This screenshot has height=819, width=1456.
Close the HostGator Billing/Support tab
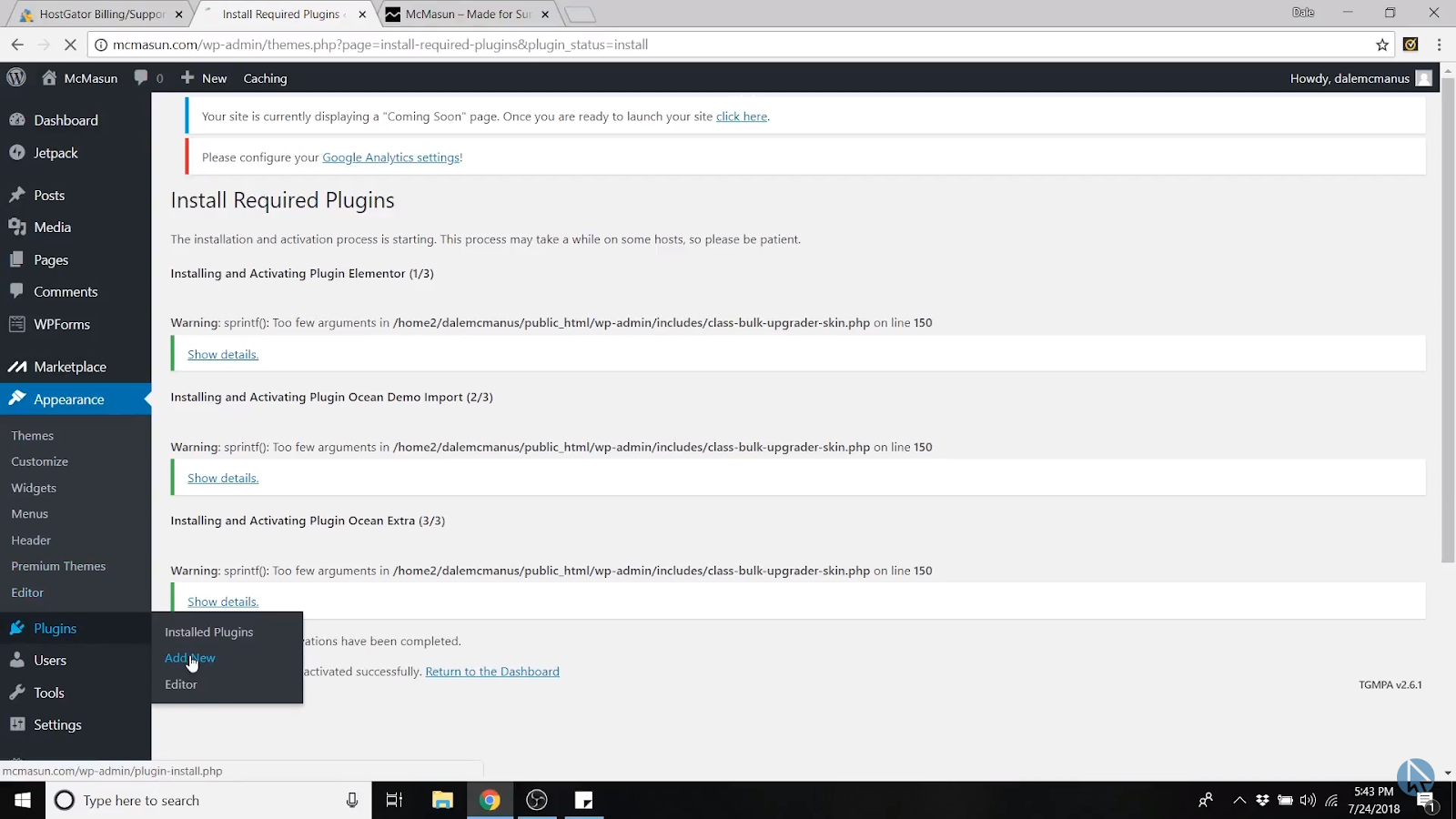click(x=178, y=15)
